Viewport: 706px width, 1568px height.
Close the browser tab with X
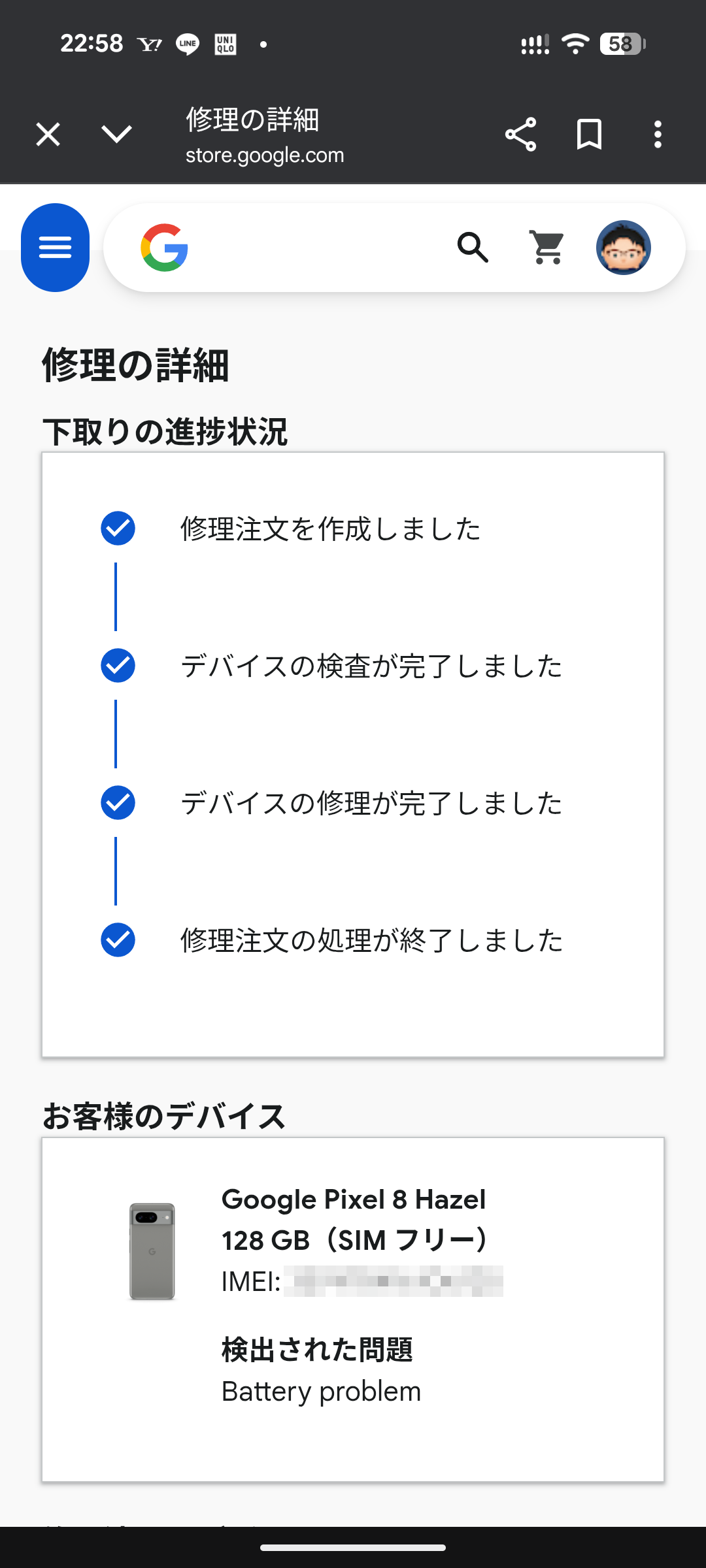point(48,135)
